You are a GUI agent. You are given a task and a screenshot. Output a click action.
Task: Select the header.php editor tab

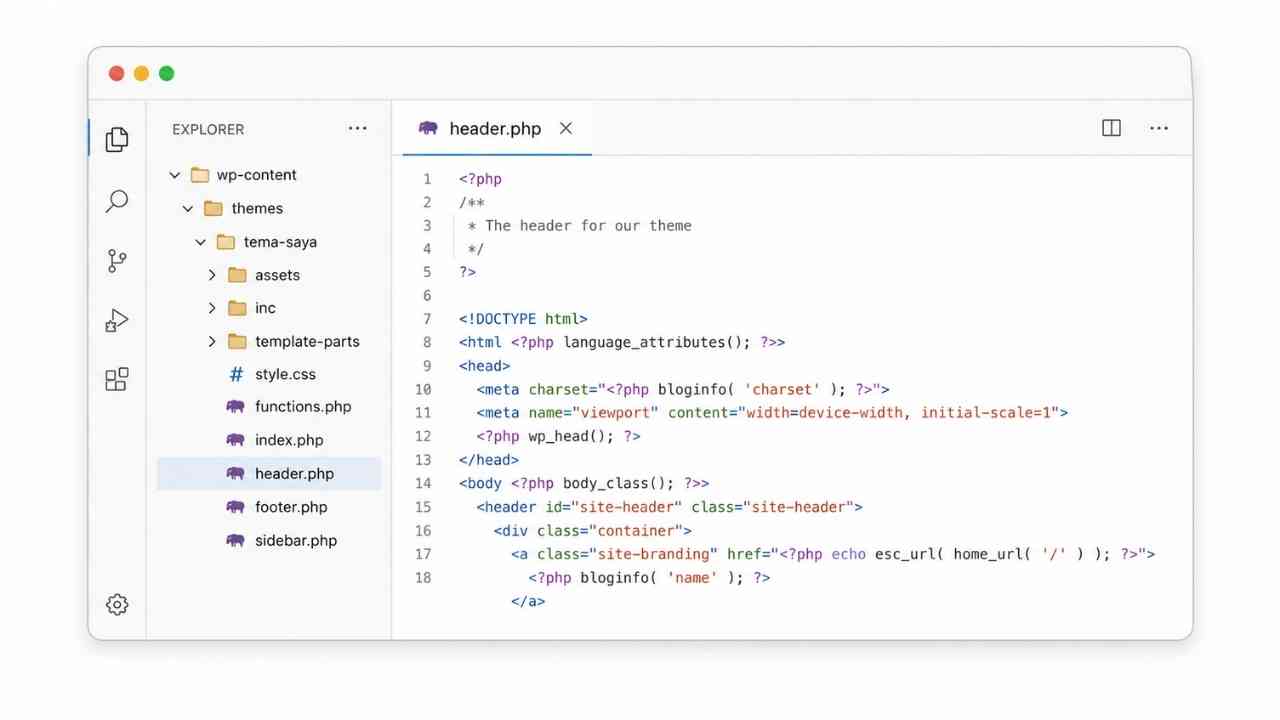[497, 128]
